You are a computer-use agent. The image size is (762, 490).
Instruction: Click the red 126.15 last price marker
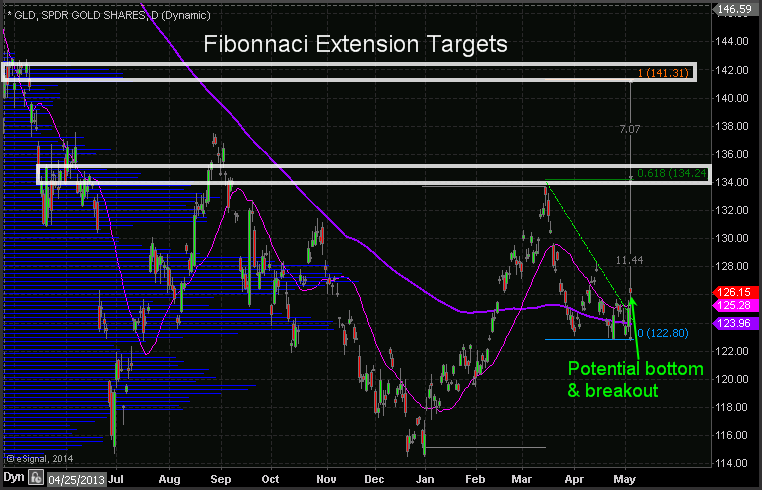click(x=735, y=292)
